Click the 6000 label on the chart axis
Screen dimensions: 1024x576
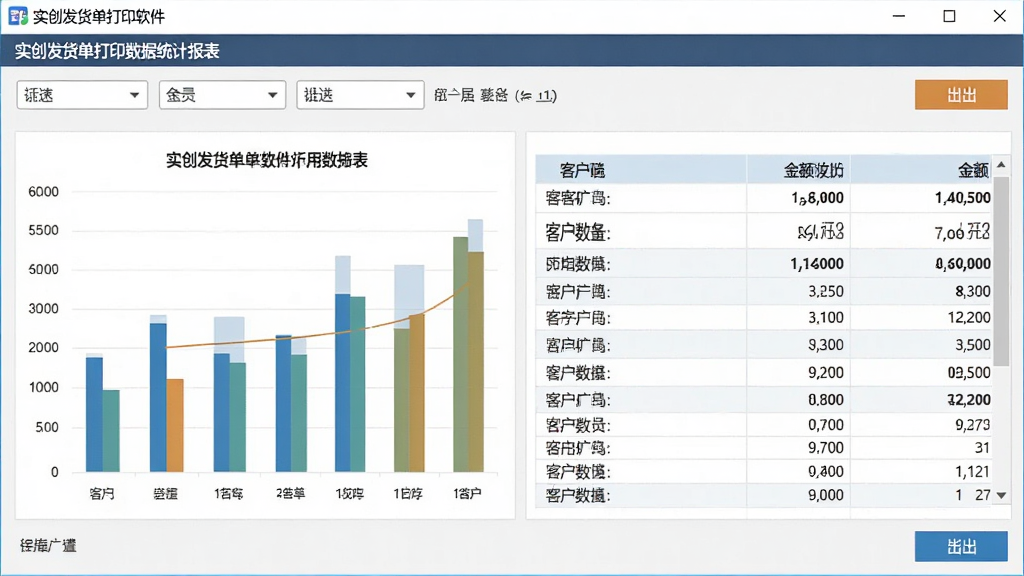coord(43,192)
